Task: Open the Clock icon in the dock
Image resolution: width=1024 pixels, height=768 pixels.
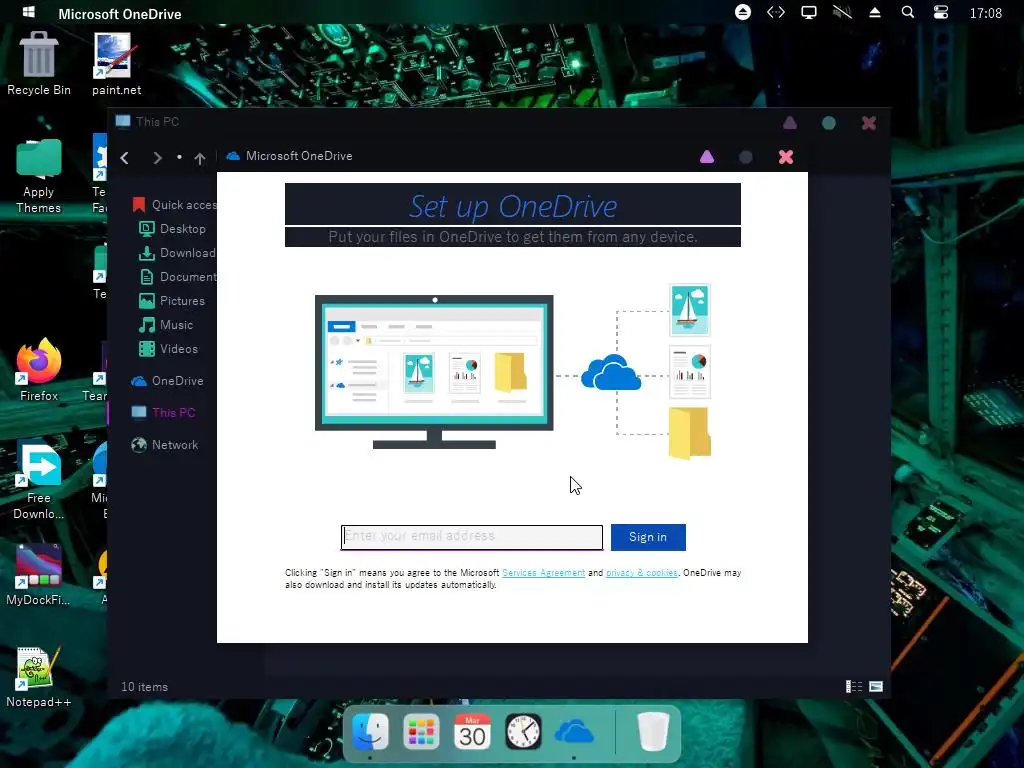Action: pos(523,731)
